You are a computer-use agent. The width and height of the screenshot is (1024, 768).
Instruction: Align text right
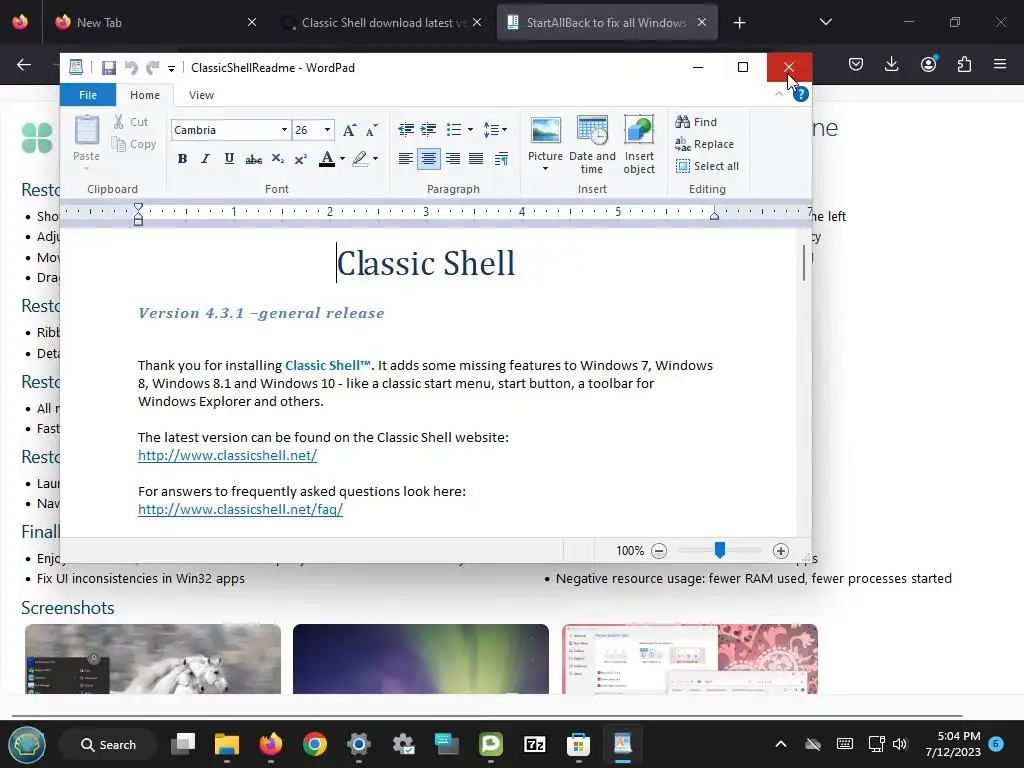(453, 158)
